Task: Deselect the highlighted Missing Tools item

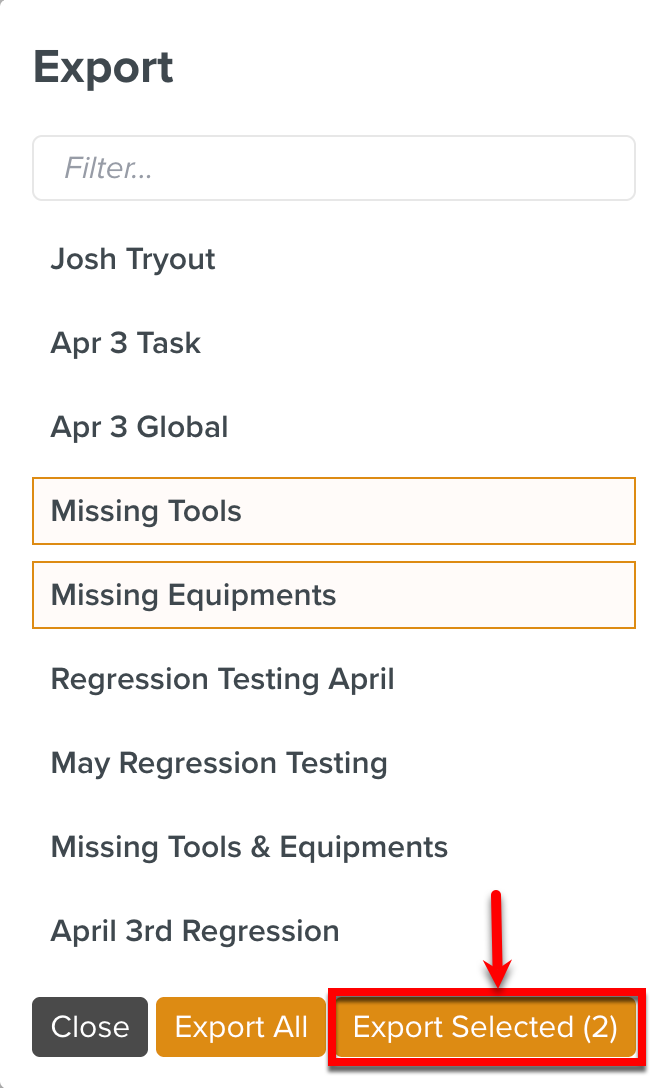Action: (x=333, y=511)
